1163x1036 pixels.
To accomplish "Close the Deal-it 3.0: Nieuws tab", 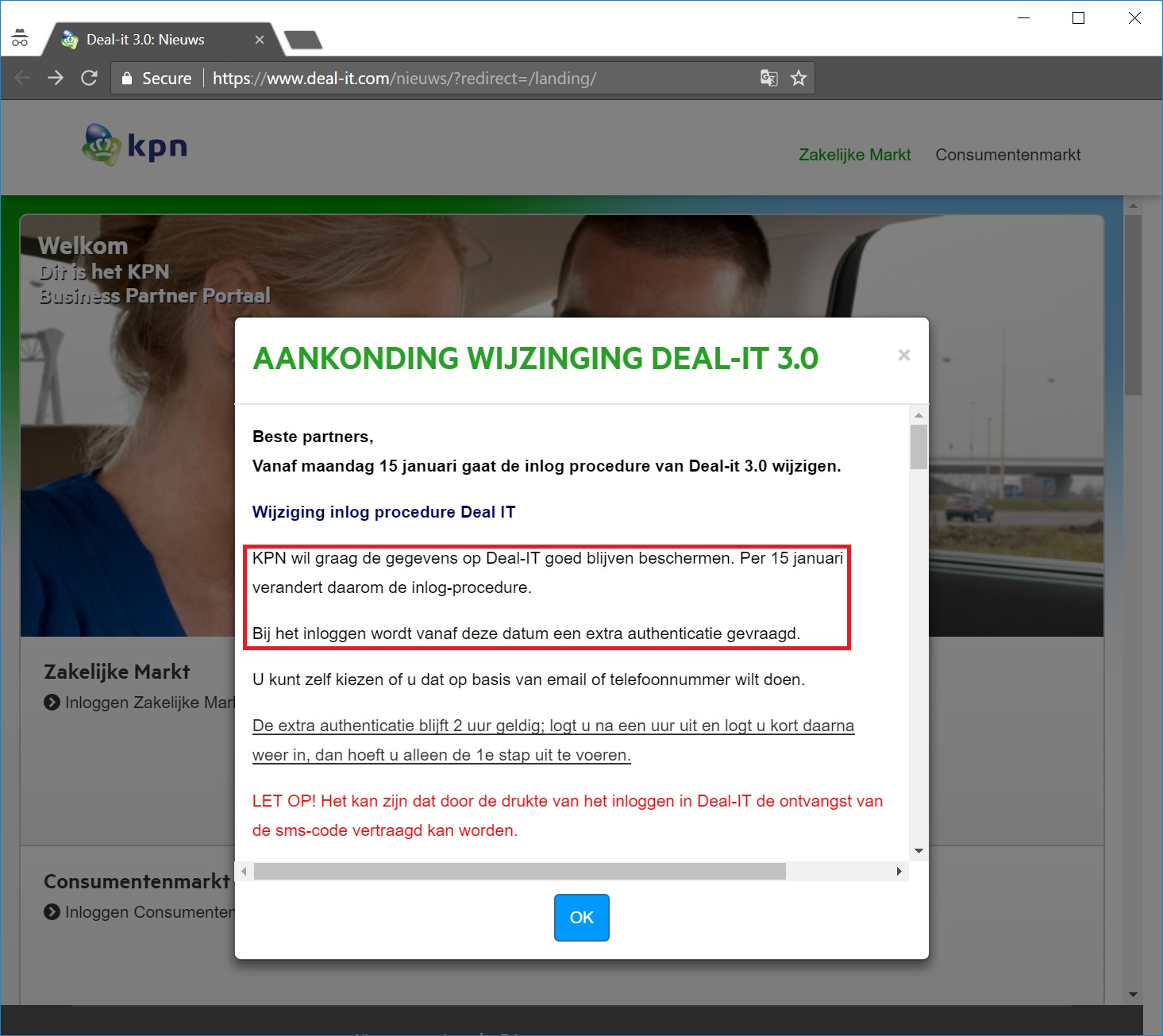I will tap(260, 40).
